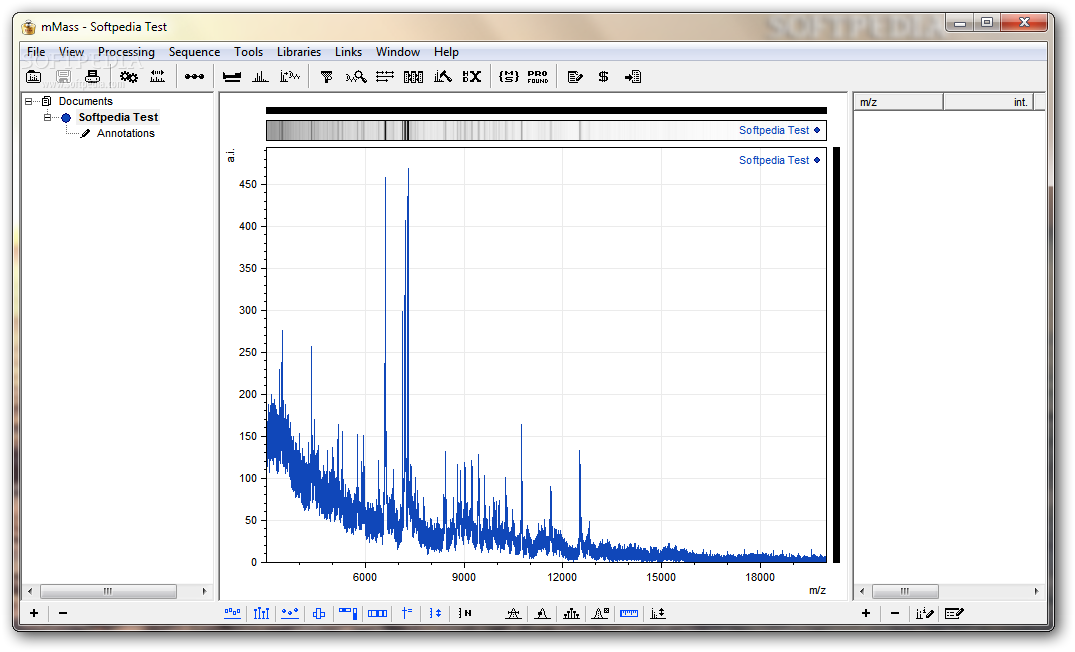The image size is (1075, 652).
Task: Open annotate peak list icon beside minus
Action: pos(925,614)
